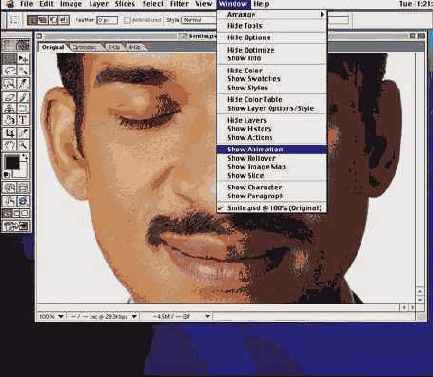The image size is (433, 377).
Task: Choose Hide Color Table menu entry
Action: click(x=271, y=99)
